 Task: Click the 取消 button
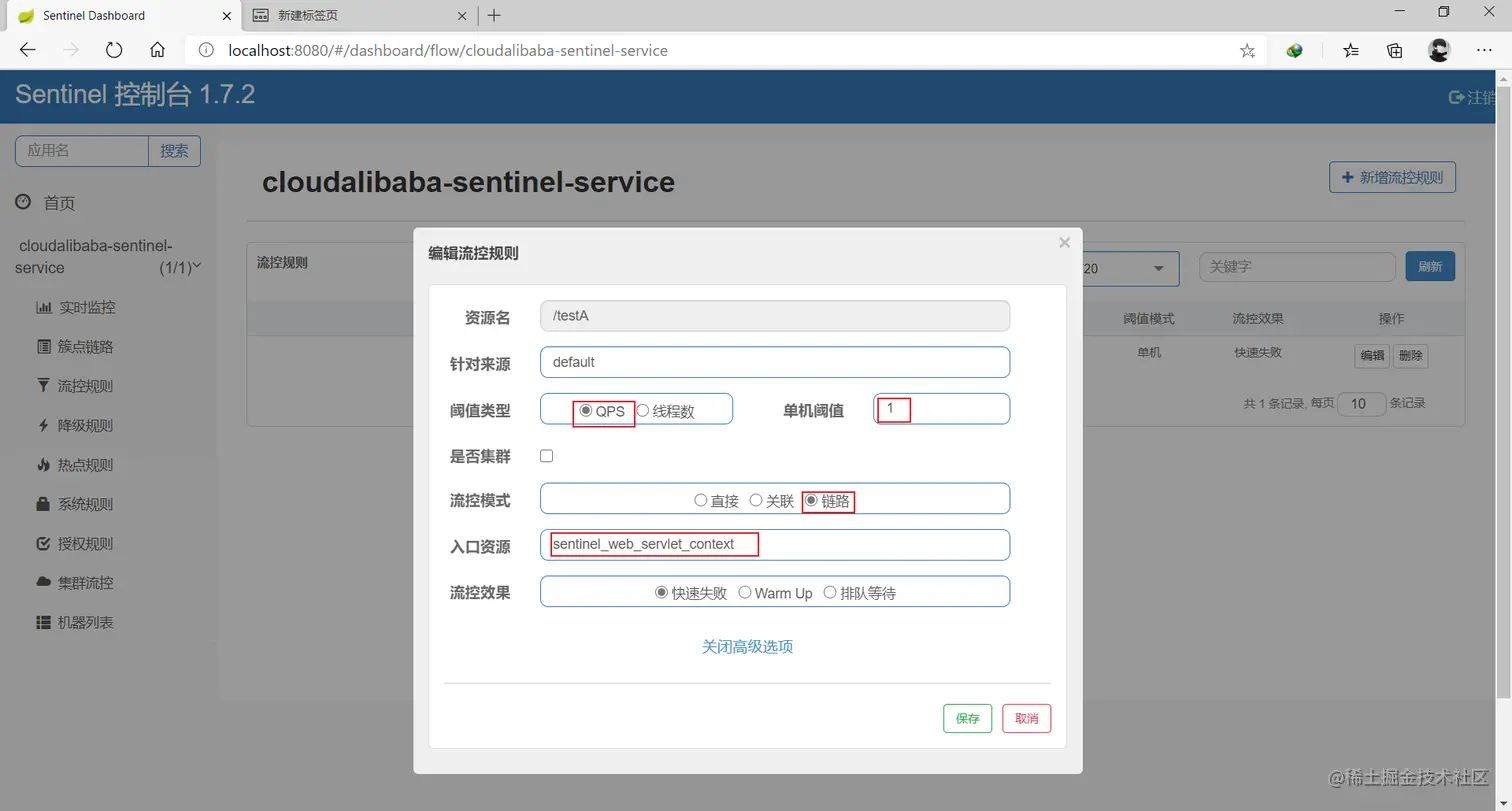(1027, 718)
